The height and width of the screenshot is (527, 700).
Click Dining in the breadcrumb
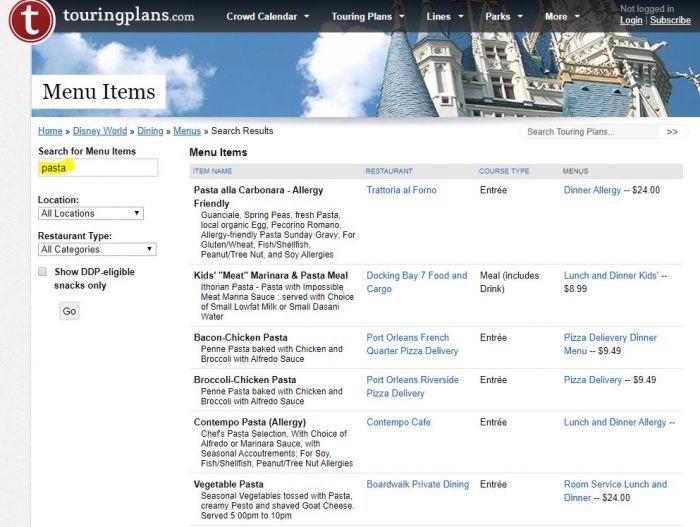(150, 131)
